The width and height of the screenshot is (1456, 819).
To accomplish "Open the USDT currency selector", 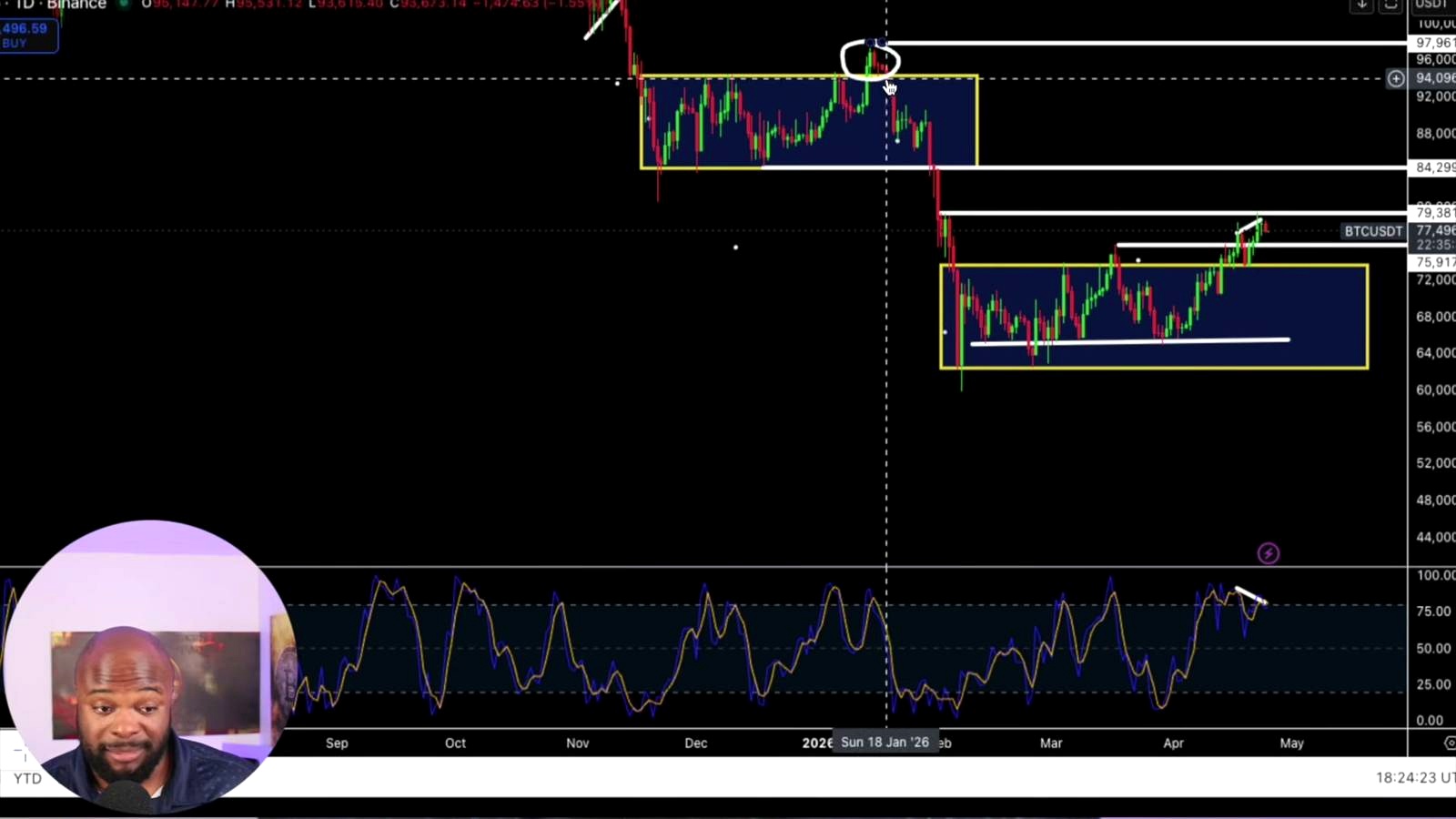I will [x=1432, y=5].
